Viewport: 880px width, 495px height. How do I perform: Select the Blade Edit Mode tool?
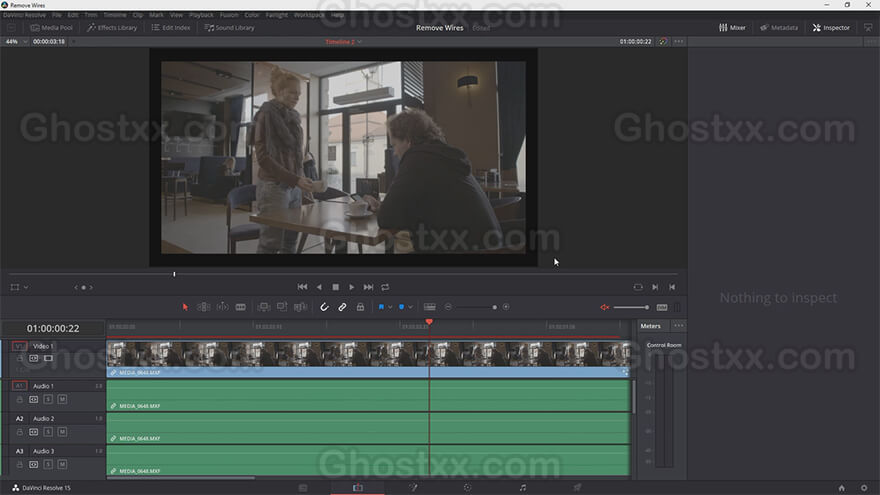(241, 307)
